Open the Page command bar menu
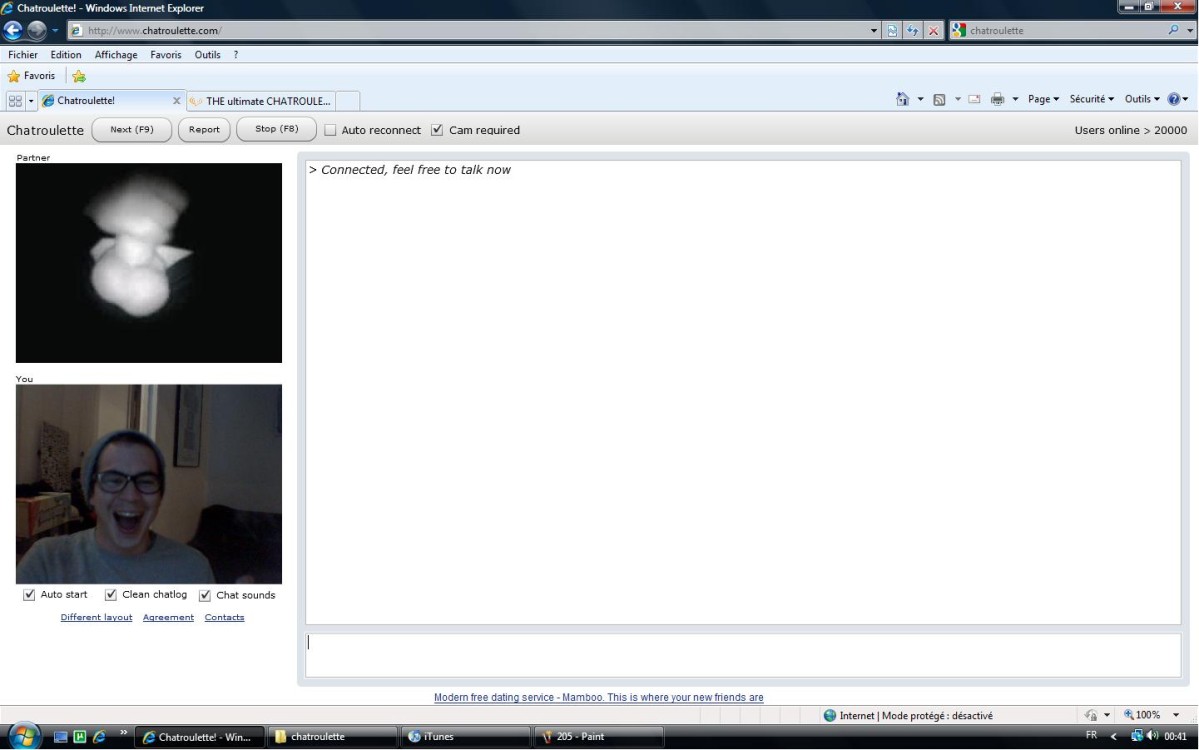 click(1043, 99)
